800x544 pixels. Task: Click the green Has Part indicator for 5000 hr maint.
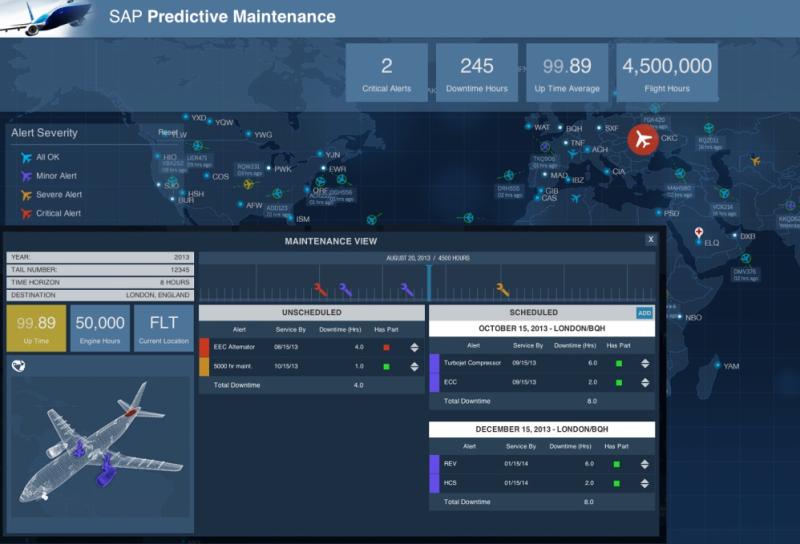(x=386, y=366)
